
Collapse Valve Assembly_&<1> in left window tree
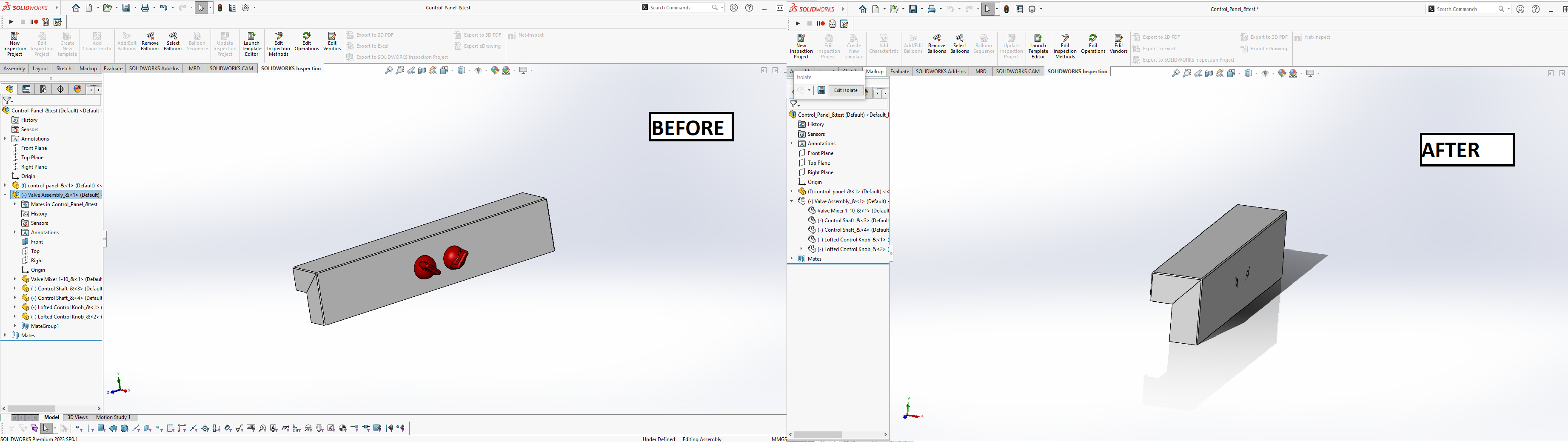(x=5, y=195)
